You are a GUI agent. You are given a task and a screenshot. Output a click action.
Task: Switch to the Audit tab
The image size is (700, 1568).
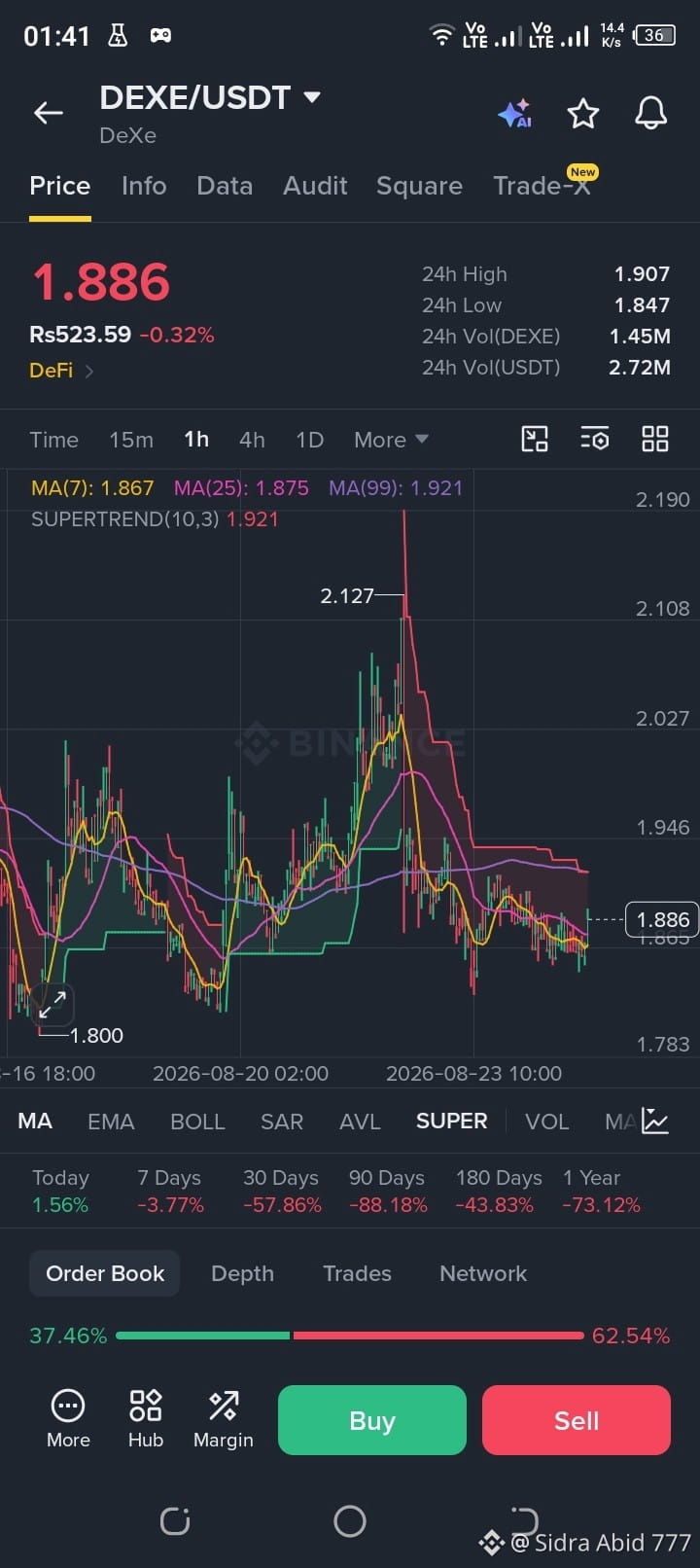click(315, 186)
